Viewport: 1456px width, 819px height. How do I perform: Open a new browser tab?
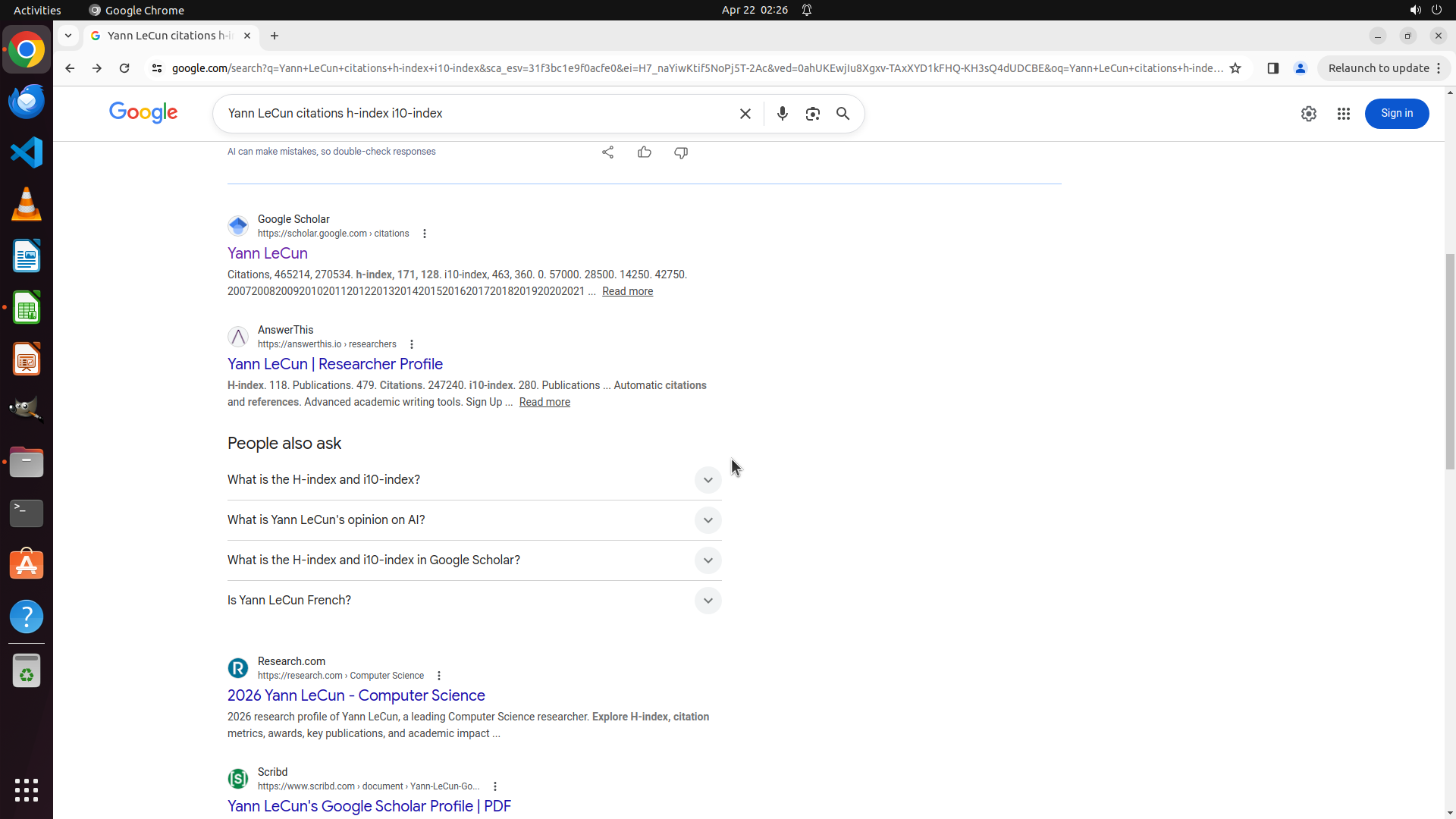(275, 36)
